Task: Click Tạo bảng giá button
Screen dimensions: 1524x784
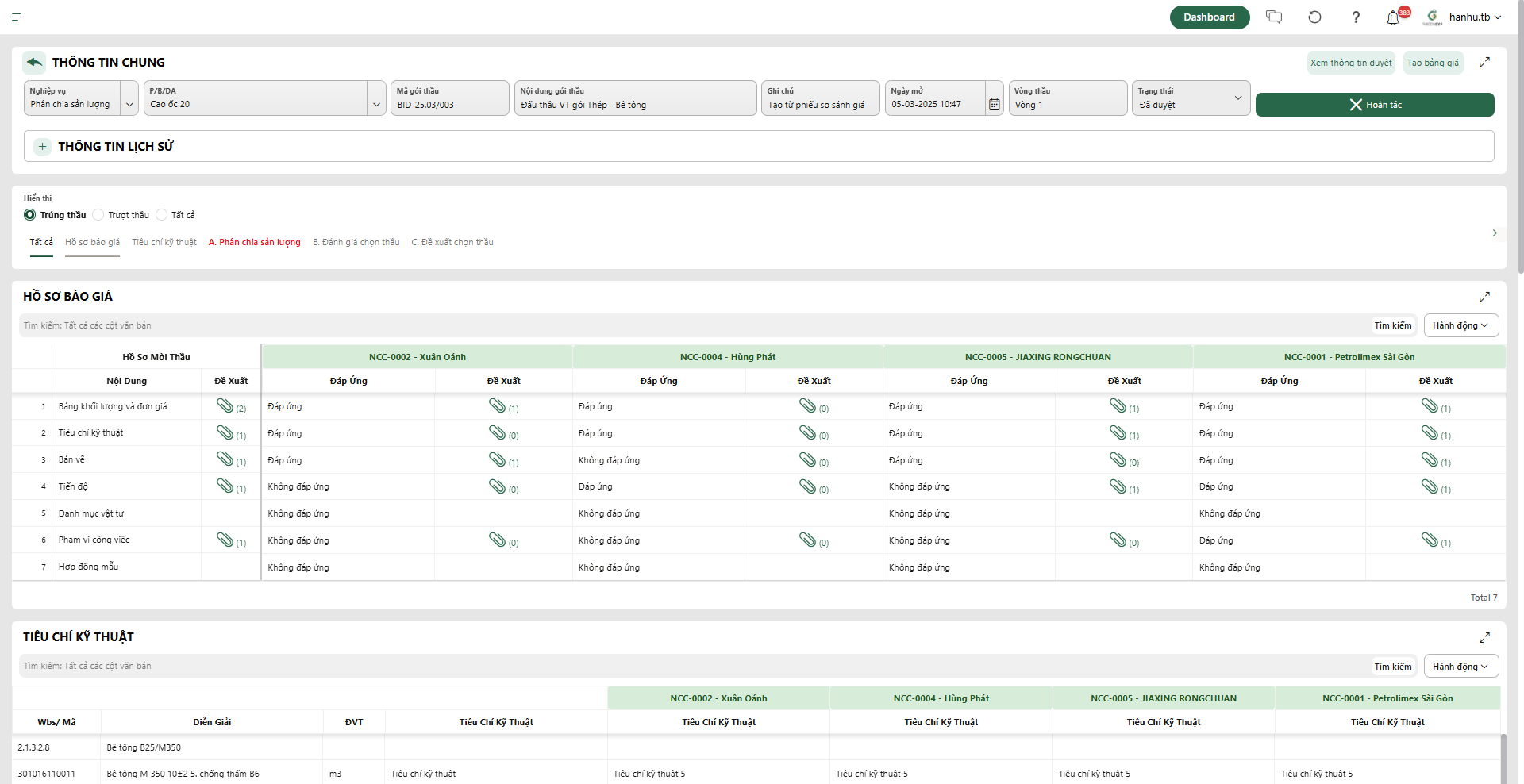Action: [x=1434, y=63]
